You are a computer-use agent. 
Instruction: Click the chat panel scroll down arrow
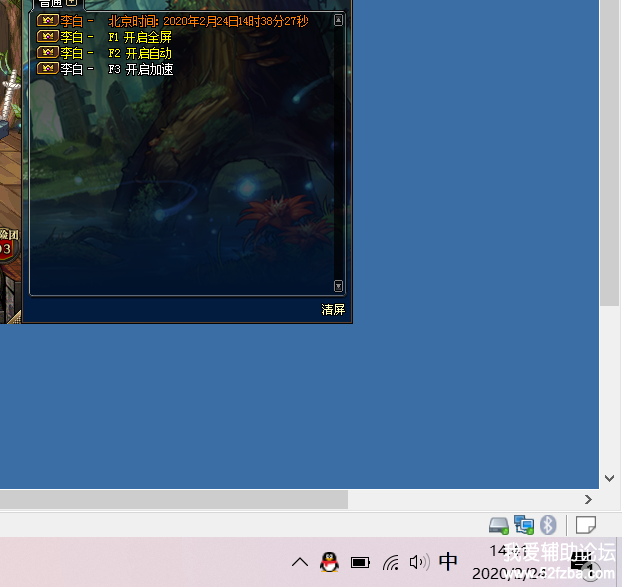tap(338, 286)
